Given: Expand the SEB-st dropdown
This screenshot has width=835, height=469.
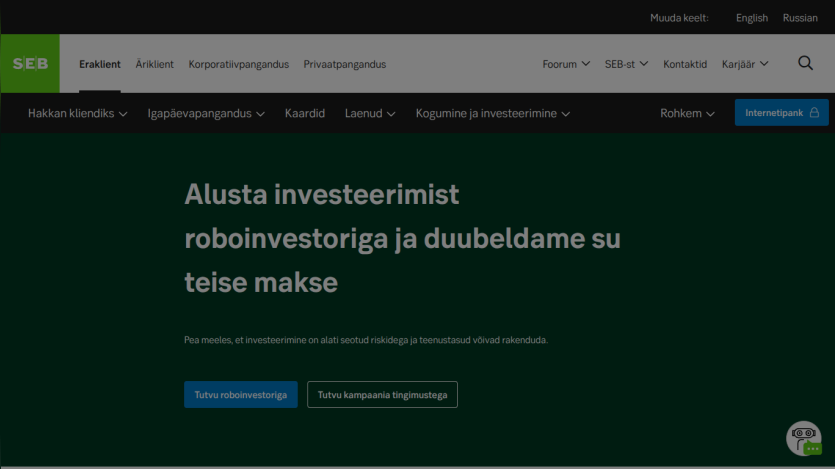Looking at the screenshot, I should point(626,64).
